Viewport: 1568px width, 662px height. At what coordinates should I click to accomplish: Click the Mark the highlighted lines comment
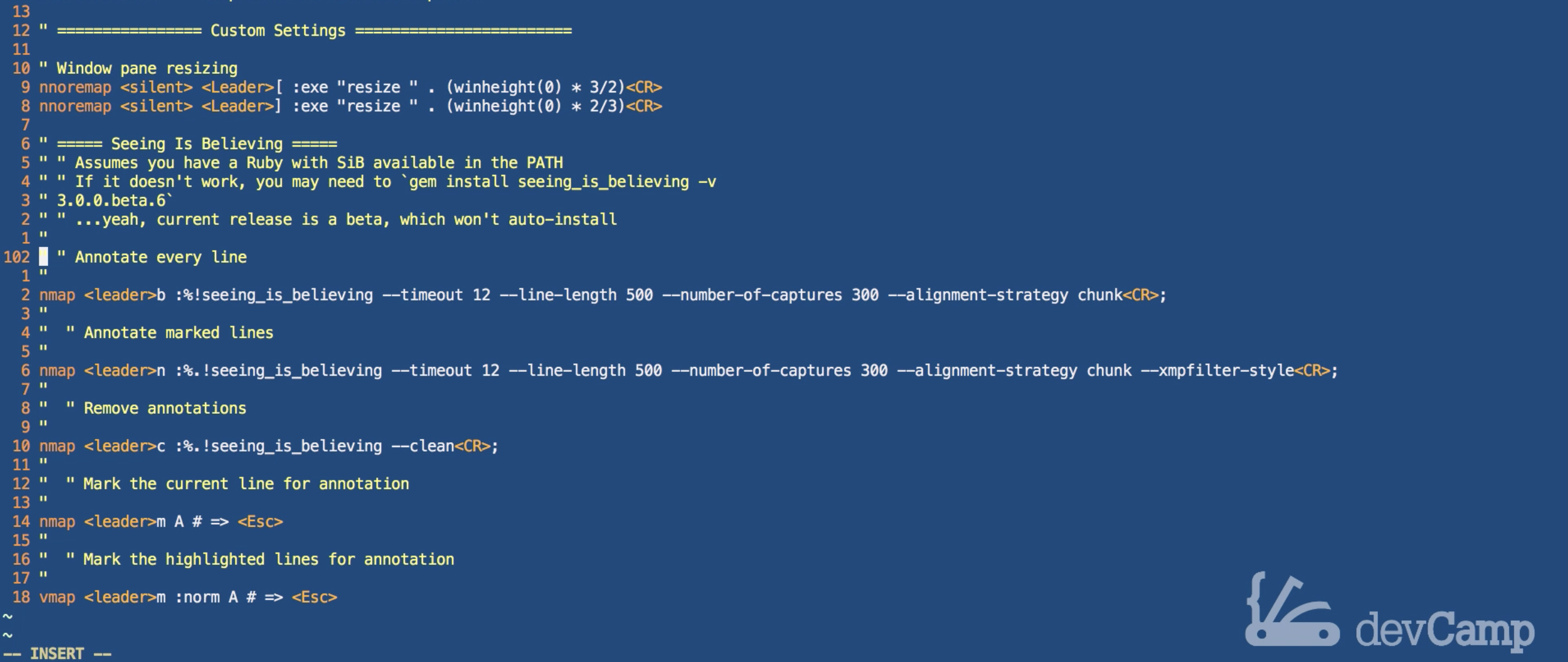(268, 560)
